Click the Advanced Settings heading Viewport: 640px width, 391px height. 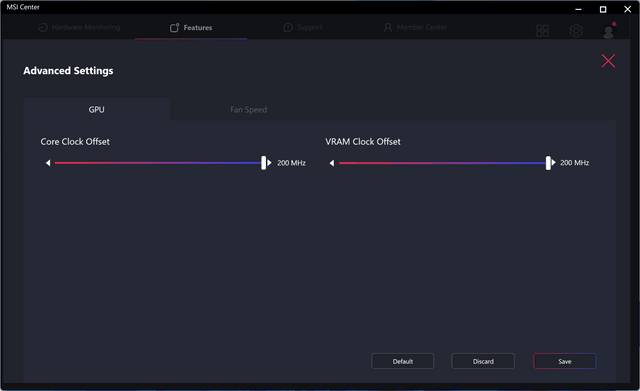tap(68, 71)
